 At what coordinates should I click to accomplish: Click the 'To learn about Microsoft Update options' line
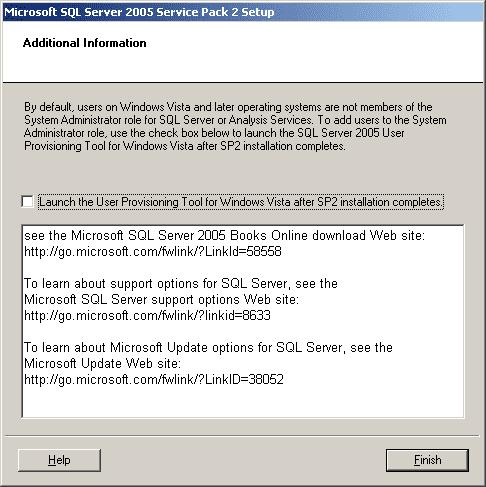pos(208,347)
